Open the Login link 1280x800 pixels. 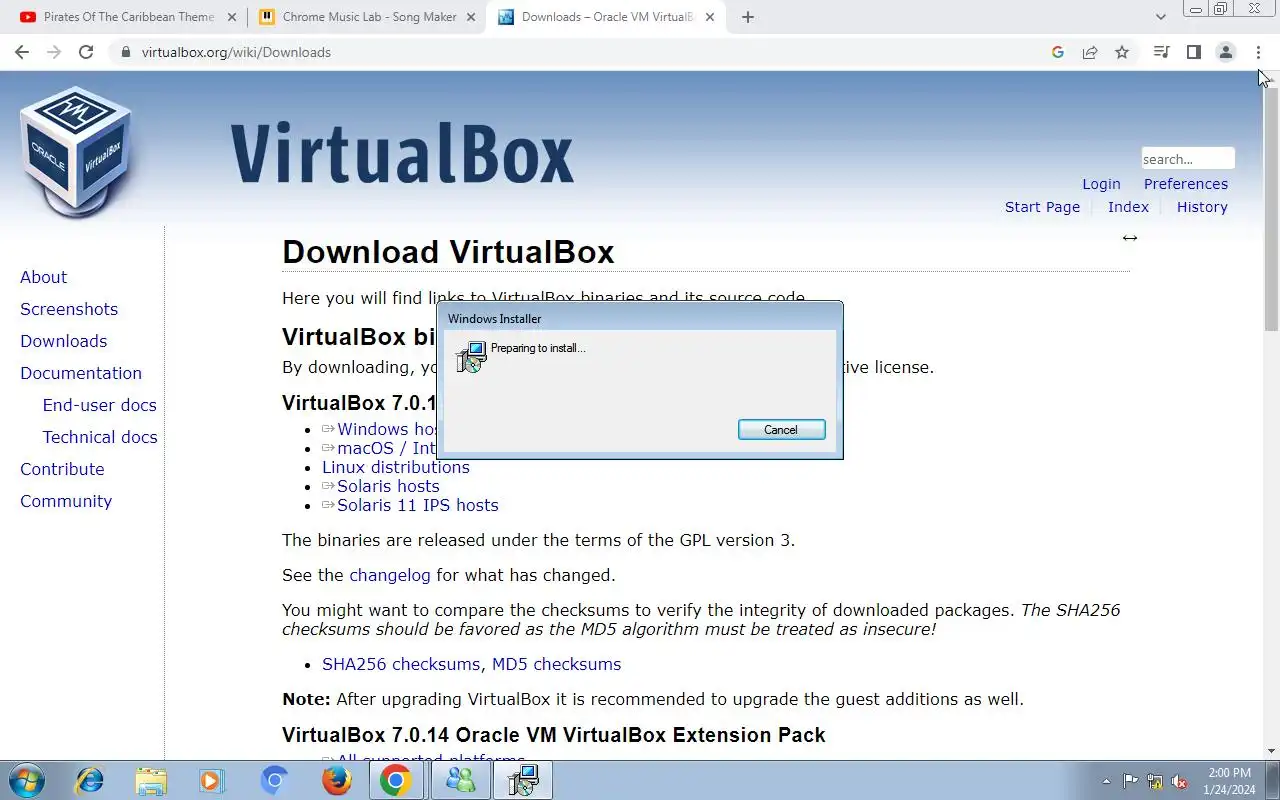tap(1101, 184)
